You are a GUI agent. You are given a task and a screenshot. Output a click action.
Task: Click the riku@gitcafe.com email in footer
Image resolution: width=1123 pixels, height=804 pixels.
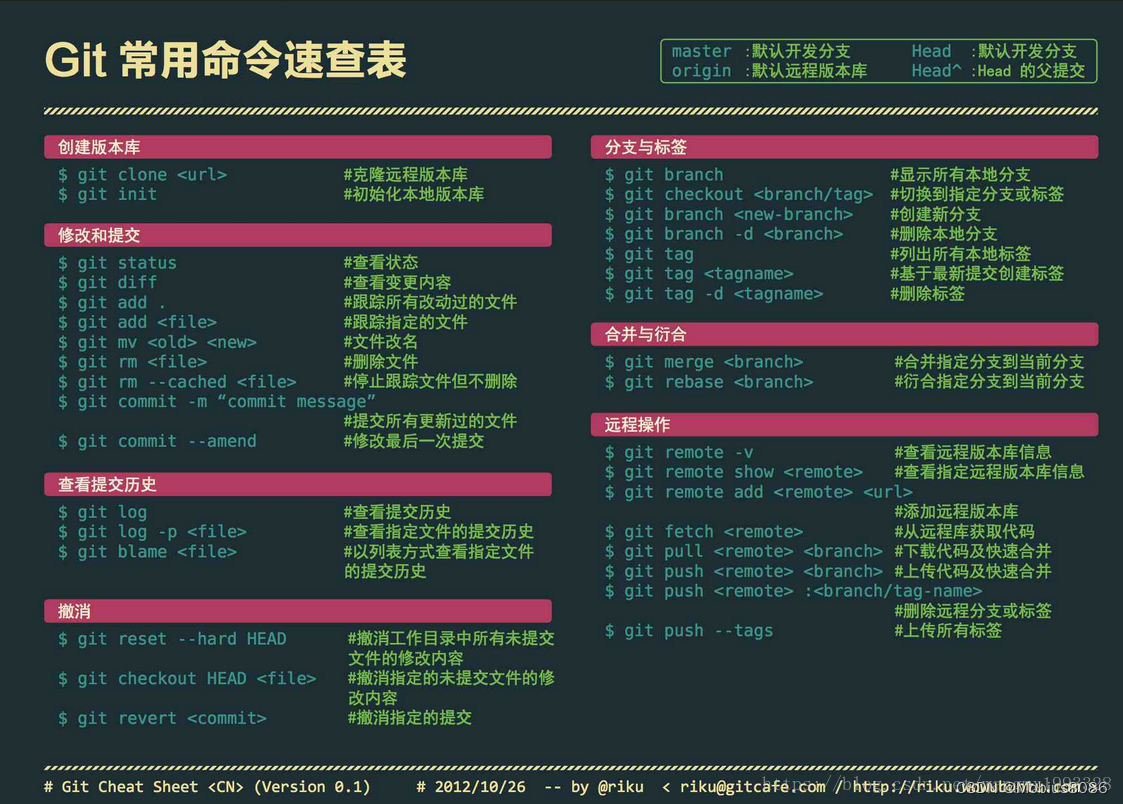[x=752, y=787]
